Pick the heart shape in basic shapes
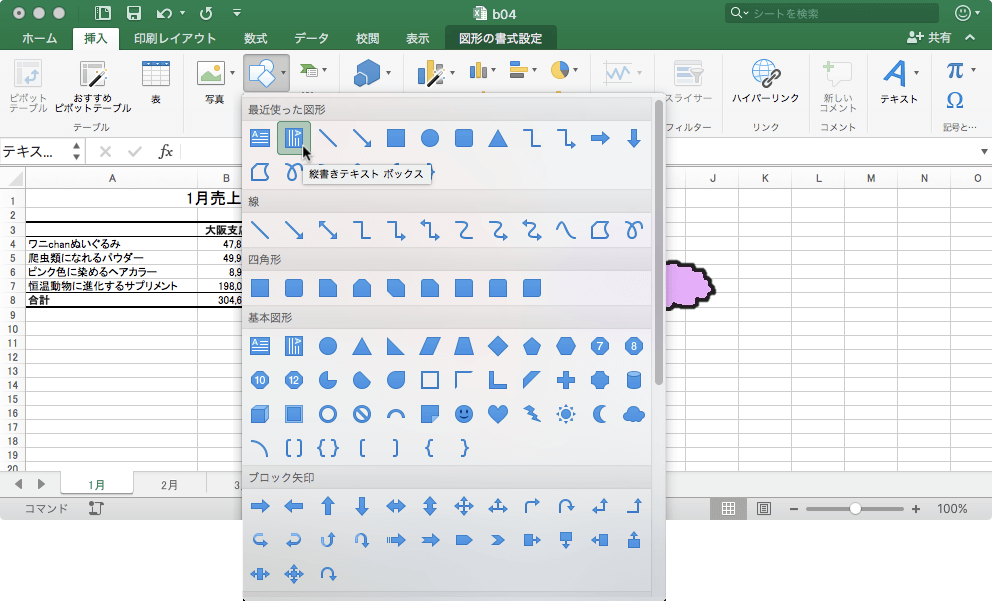Screen dimensions: 992x601 coord(497,414)
